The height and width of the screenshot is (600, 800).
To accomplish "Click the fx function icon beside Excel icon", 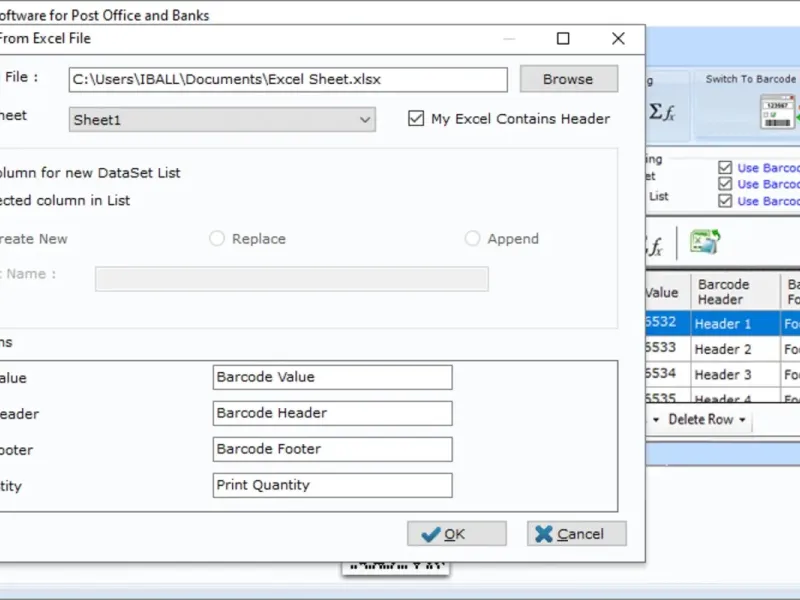I will point(655,246).
